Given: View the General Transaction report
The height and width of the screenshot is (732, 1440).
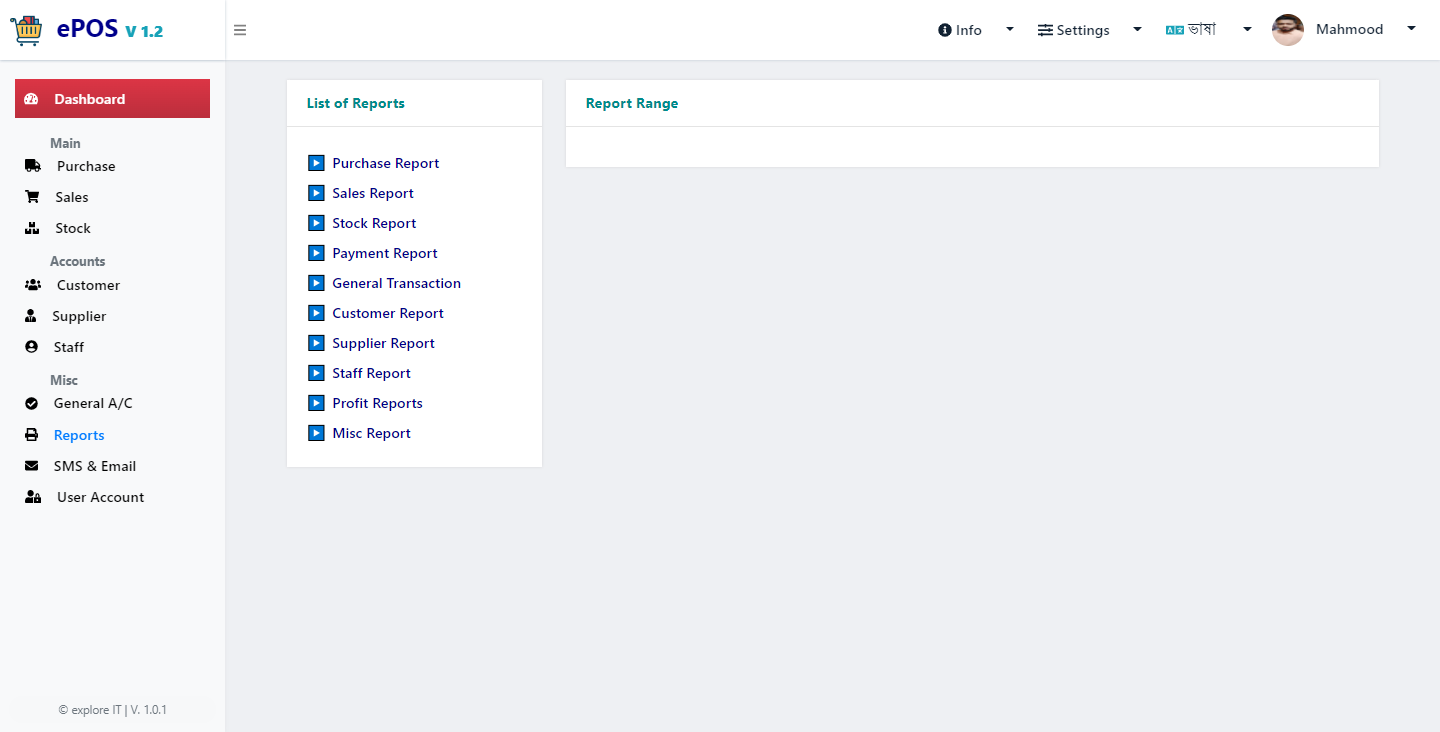Looking at the screenshot, I should [x=396, y=283].
